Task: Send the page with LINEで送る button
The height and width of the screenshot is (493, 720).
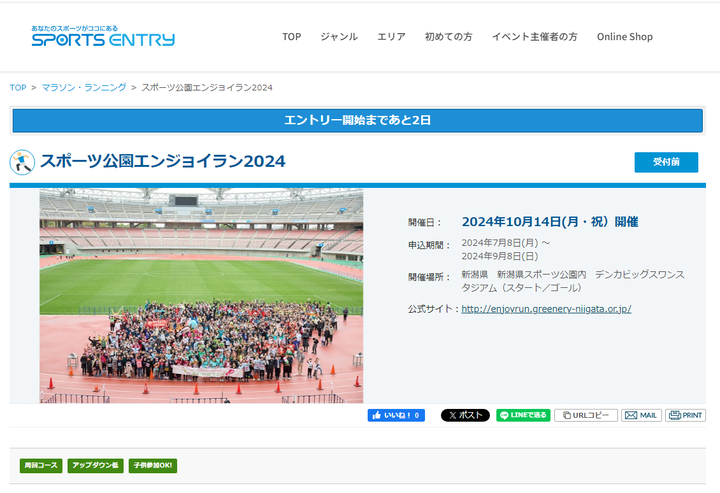Action: click(x=523, y=415)
